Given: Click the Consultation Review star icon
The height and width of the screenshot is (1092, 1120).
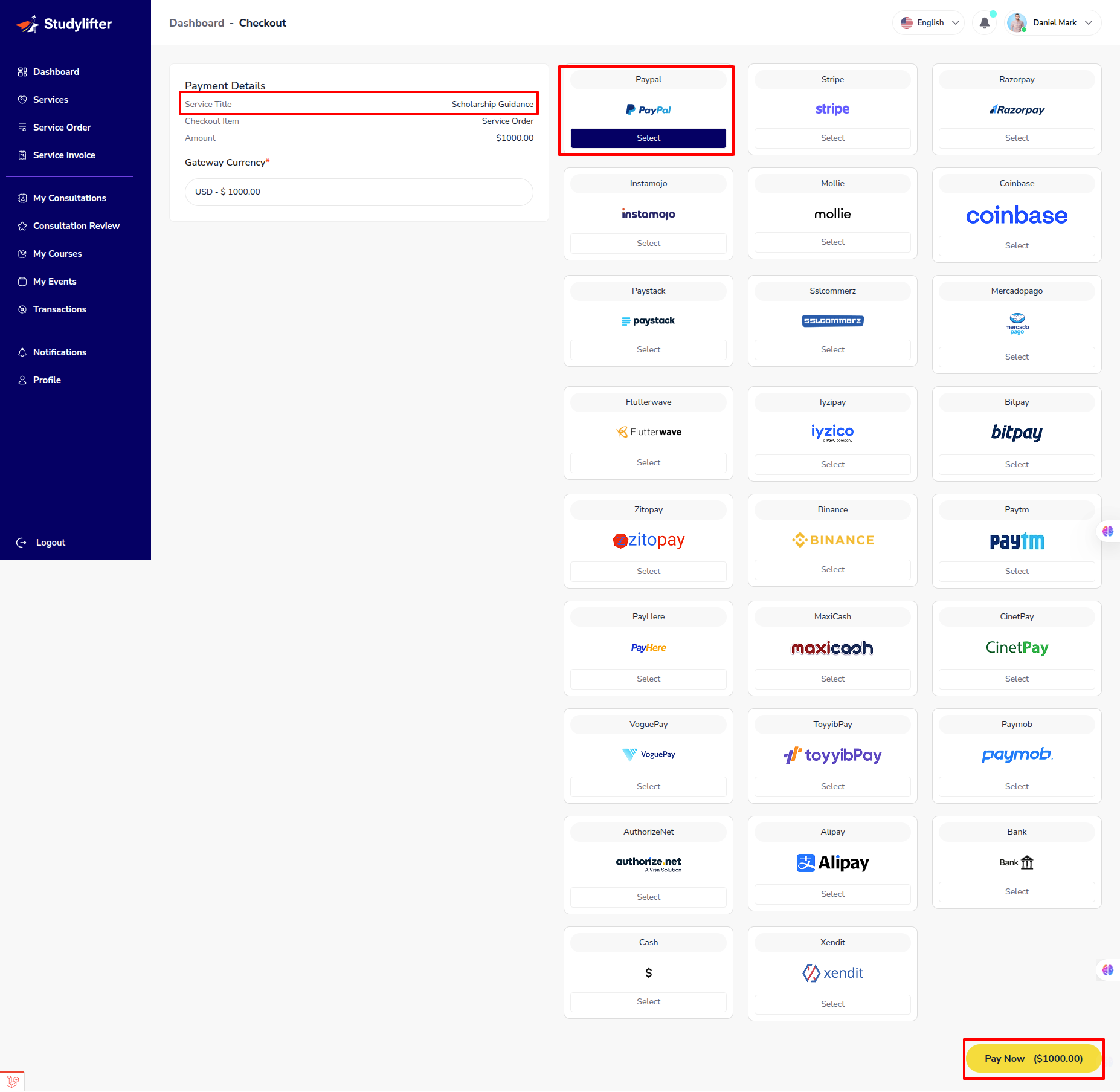Looking at the screenshot, I should (x=22, y=226).
